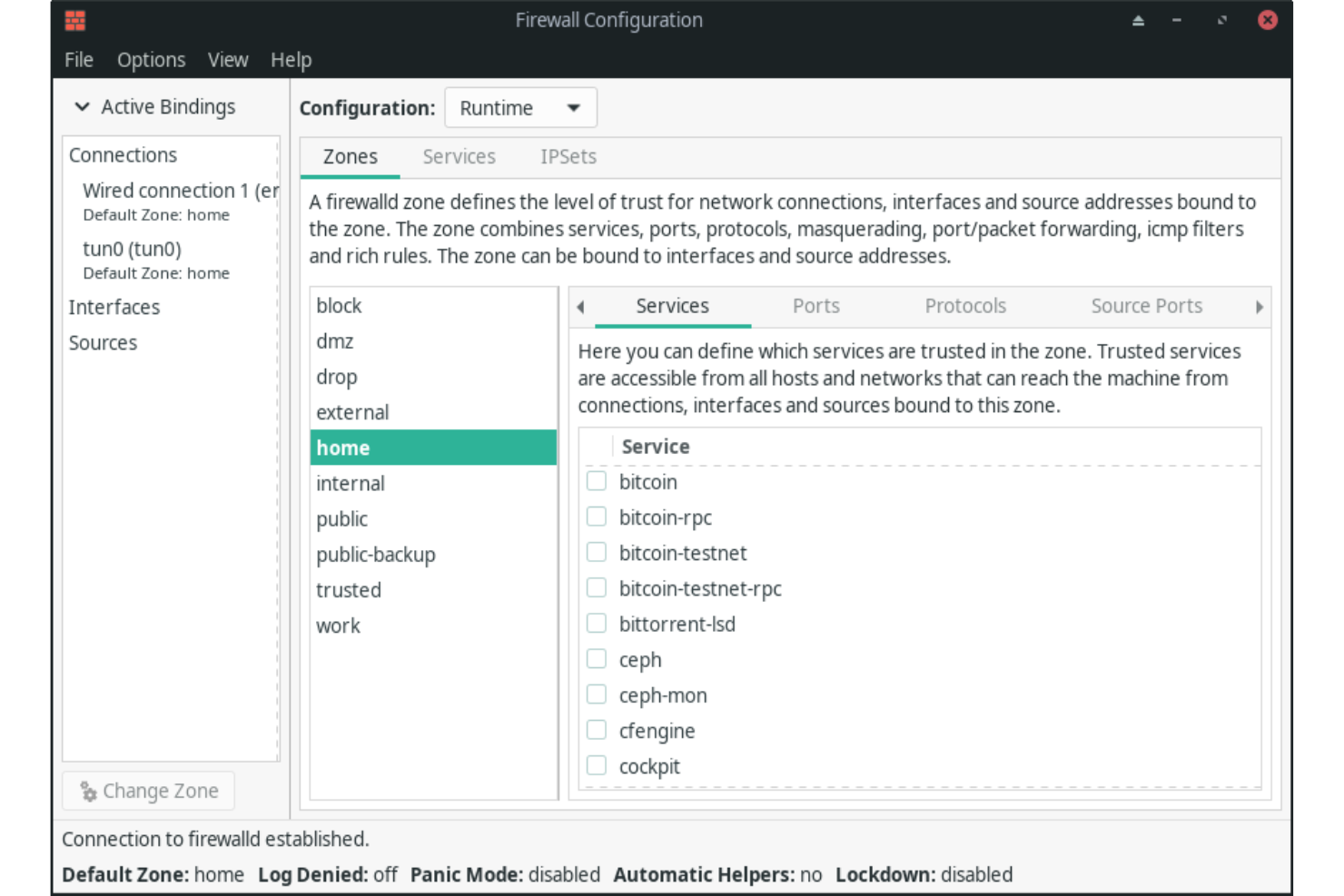
Task: Click the Change Zone button
Action: pyautogui.click(x=149, y=791)
